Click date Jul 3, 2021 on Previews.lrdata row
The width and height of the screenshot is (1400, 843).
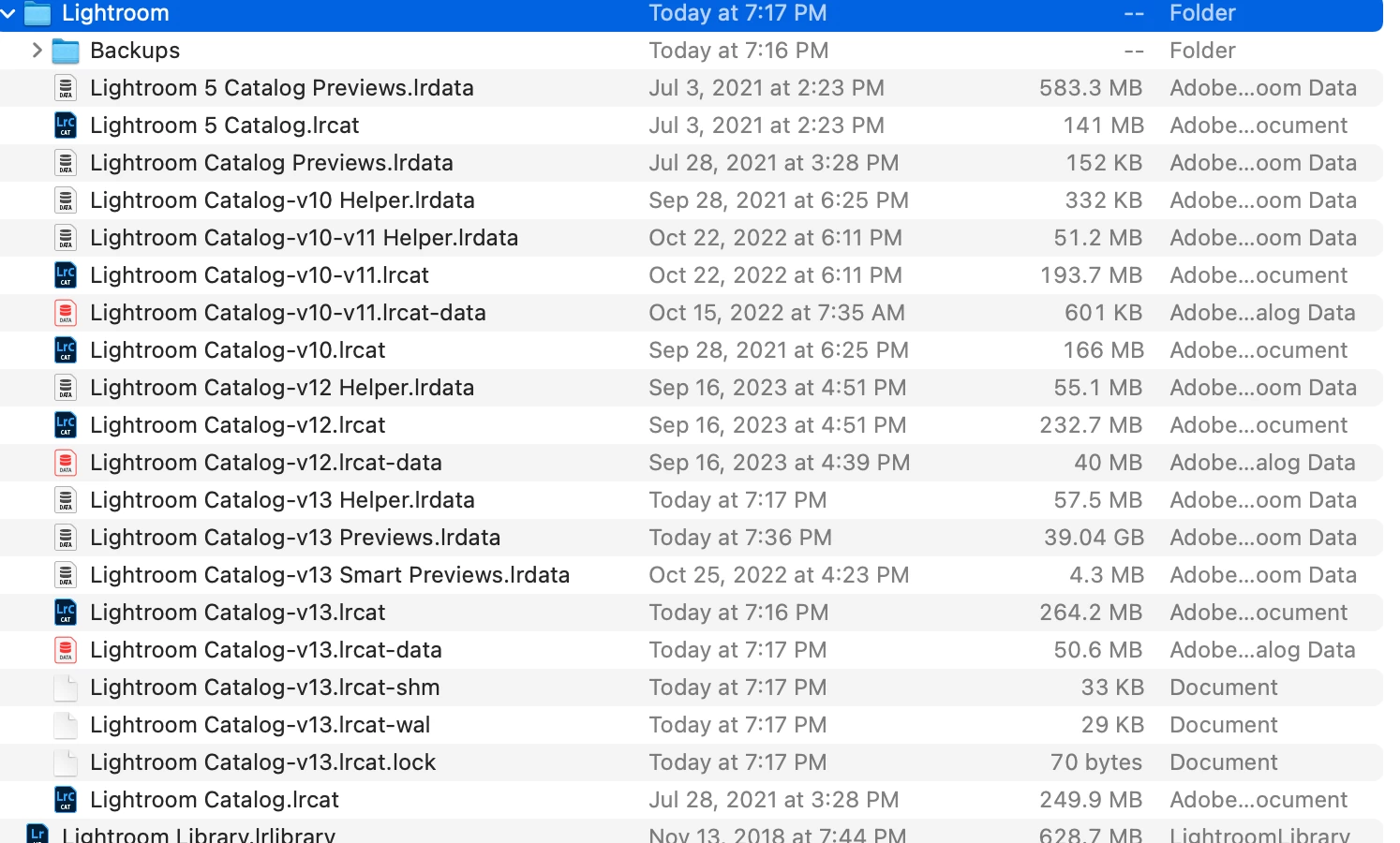pos(767,88)
